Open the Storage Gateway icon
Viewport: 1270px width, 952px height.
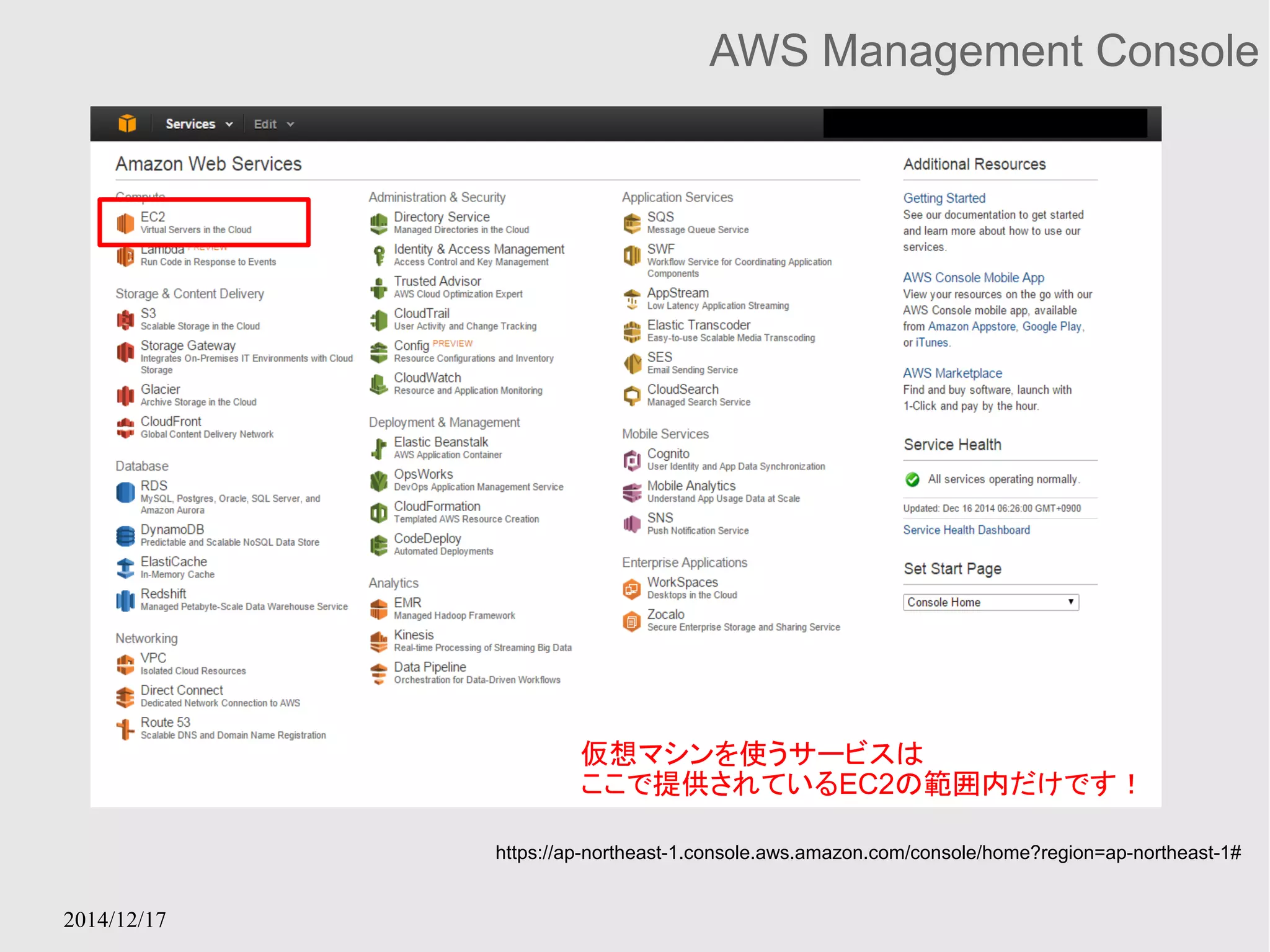125,352
